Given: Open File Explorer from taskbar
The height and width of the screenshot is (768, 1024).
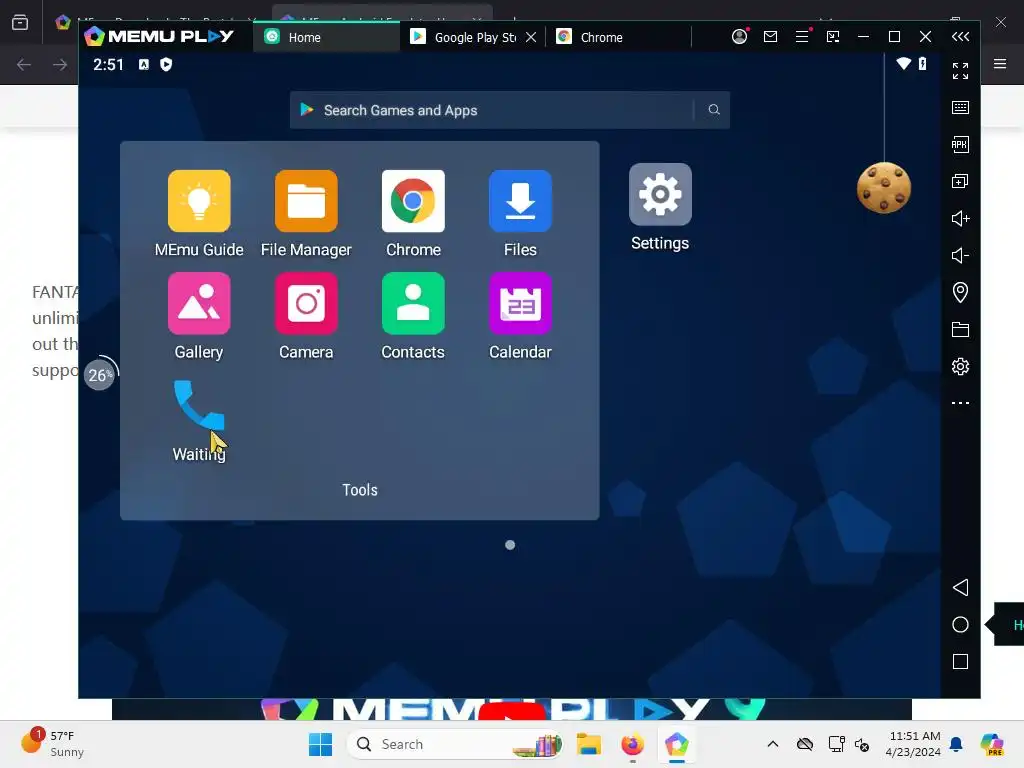Looking at the screenshot, I should tap(588, 744).
